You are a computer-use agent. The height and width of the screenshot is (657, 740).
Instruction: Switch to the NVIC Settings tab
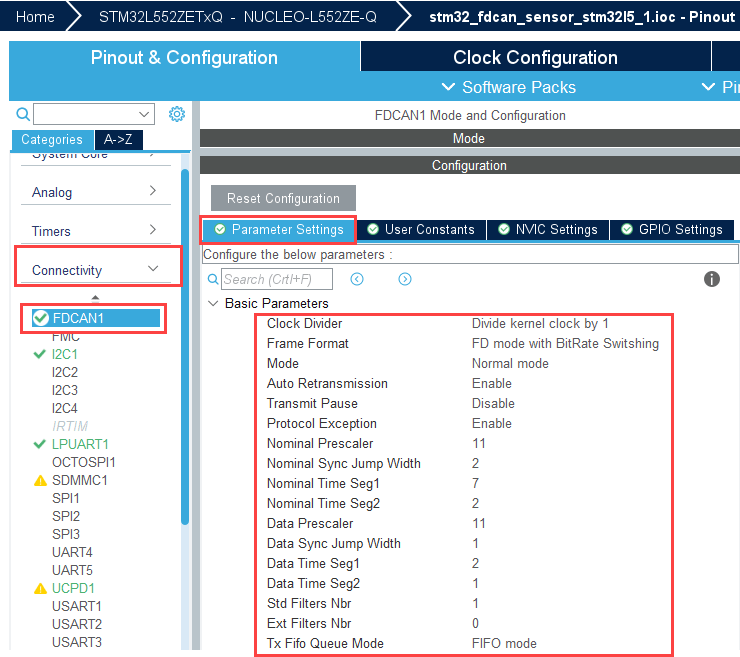pyautogui.click(x=547, y=229)
